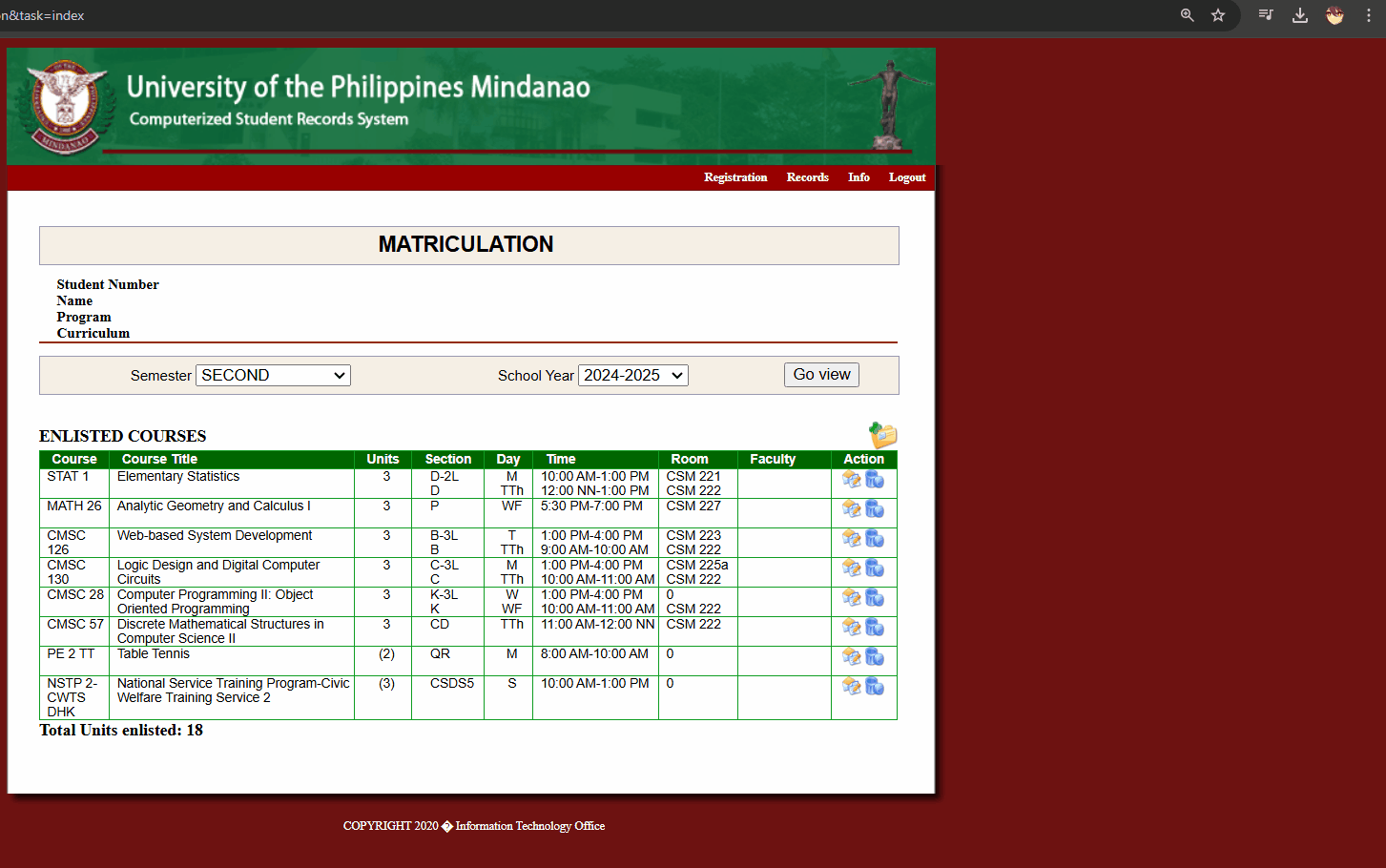Image resolution: width=1386 pixels, height=868 pixels.
Task: Go to the Records menu
Action: 807,177
